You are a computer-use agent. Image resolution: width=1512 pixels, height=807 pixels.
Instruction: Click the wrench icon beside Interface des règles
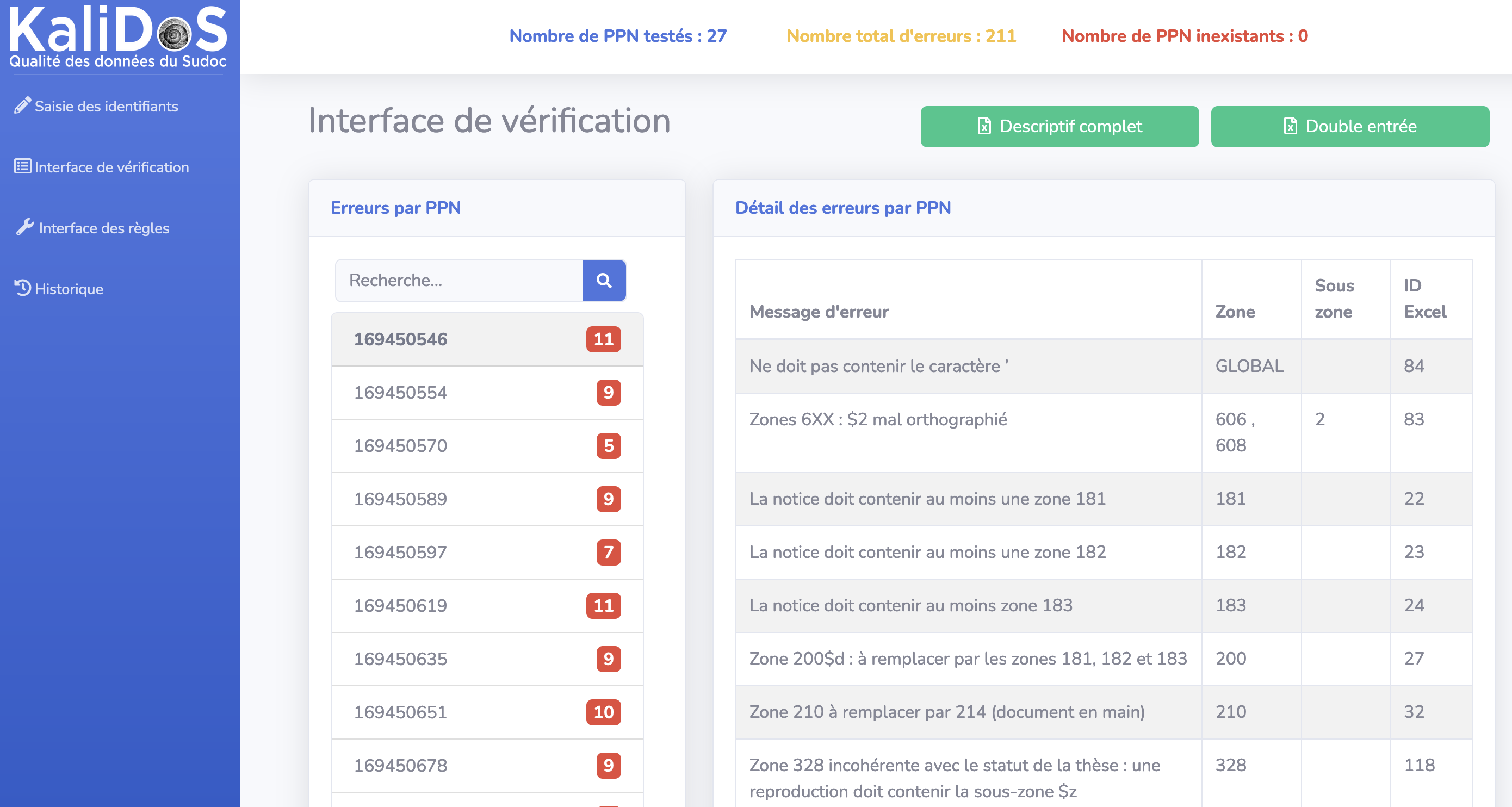24,227
